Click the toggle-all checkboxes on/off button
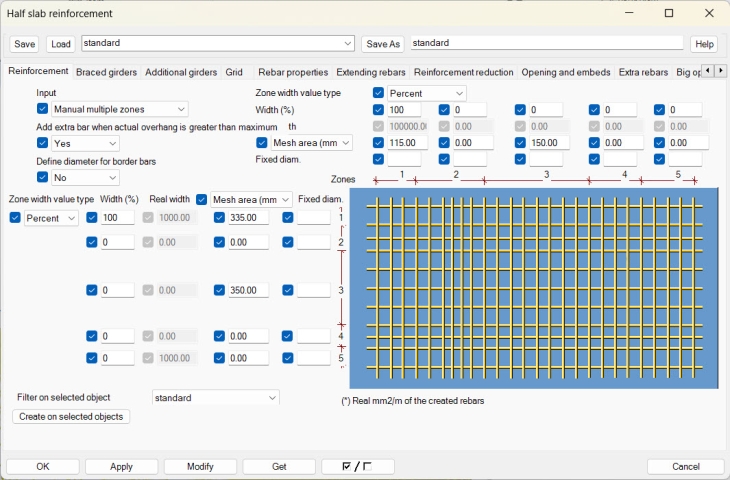Screen dimensions: 730x480 (x=358, y=467)
